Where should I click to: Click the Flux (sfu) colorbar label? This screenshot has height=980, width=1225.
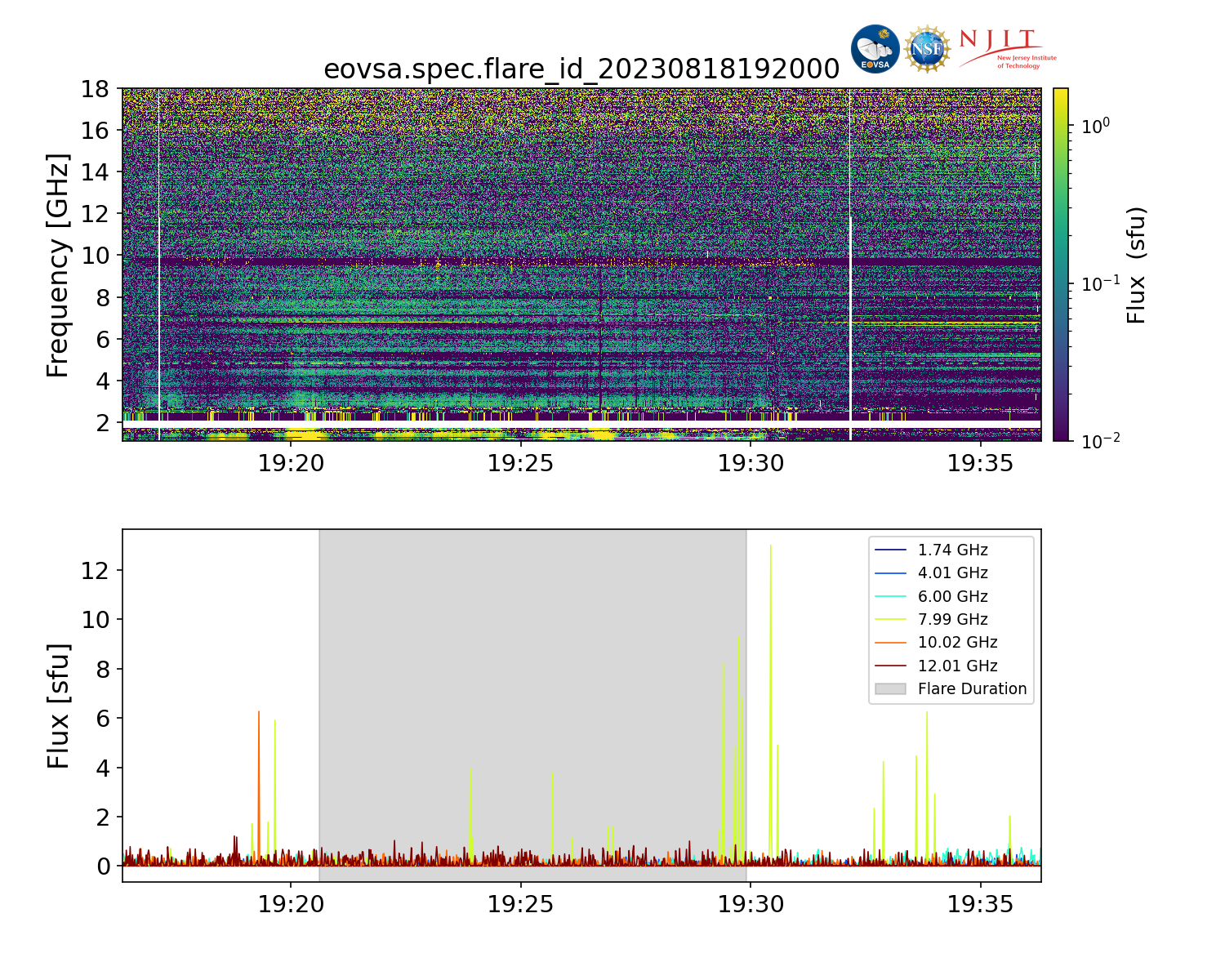1136,265
